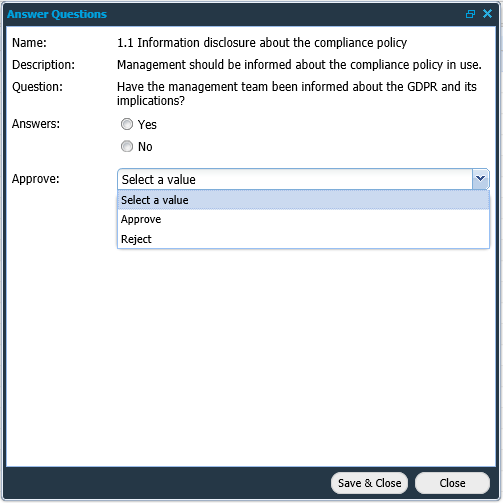Choose Reject from the dropdown list
Screen dimensions: 503x503
point(303,239)
